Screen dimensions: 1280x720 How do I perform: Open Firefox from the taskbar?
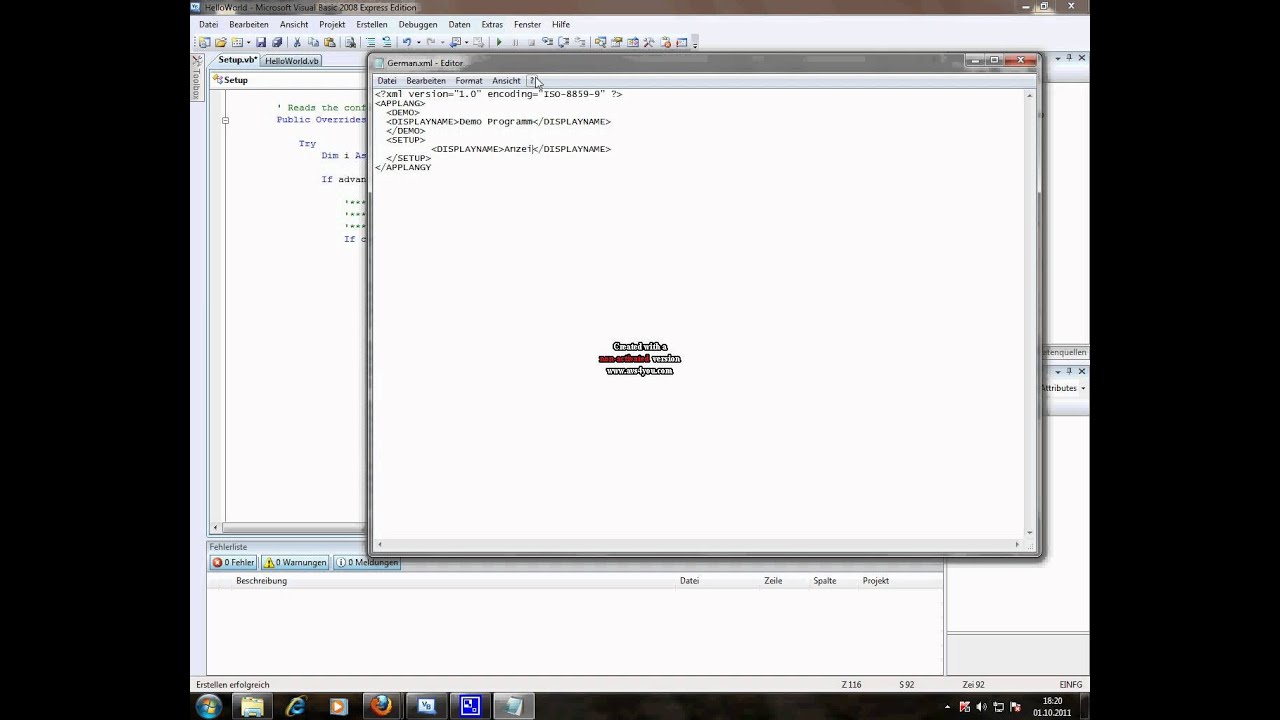381,707
